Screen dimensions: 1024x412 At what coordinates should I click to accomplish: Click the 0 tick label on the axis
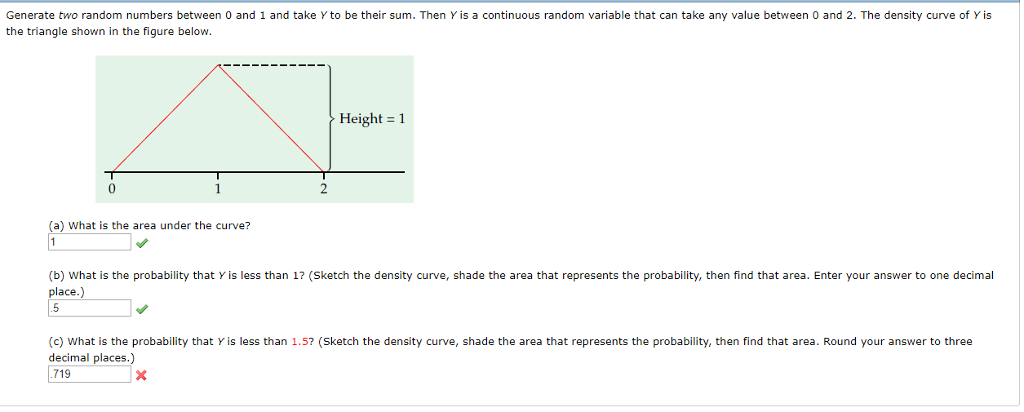coord(112,189)
